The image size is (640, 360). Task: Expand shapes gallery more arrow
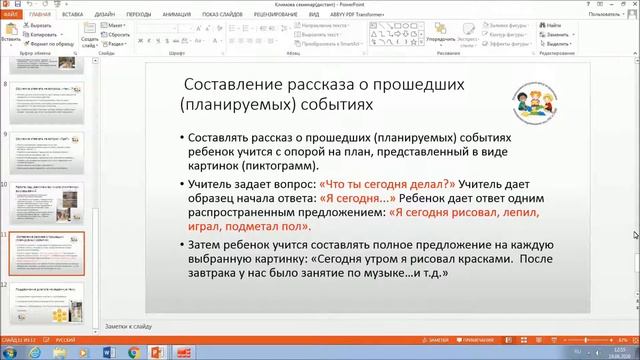pos(421,42)
